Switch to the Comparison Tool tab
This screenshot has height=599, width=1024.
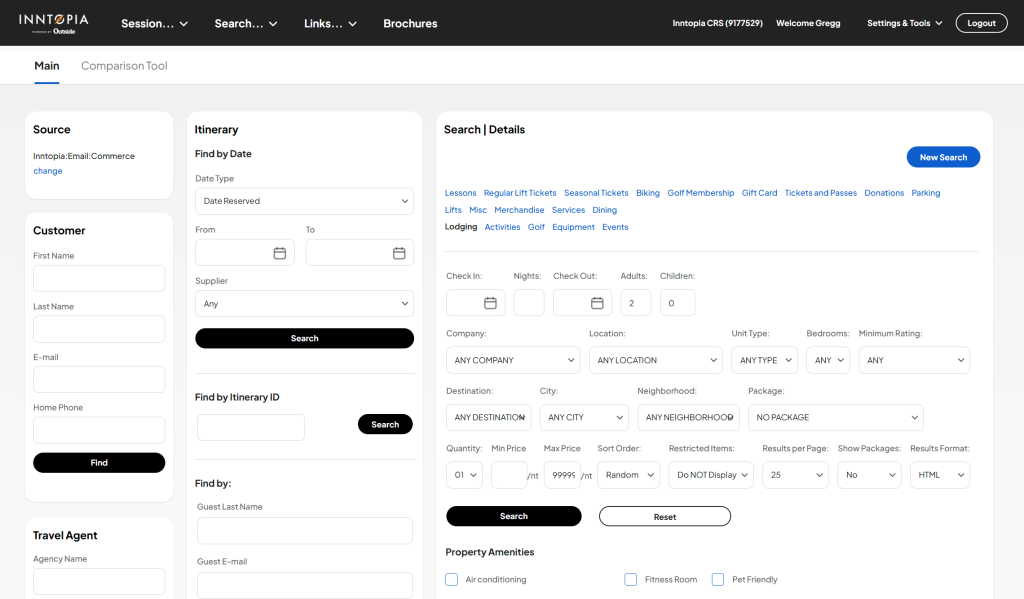124,66
